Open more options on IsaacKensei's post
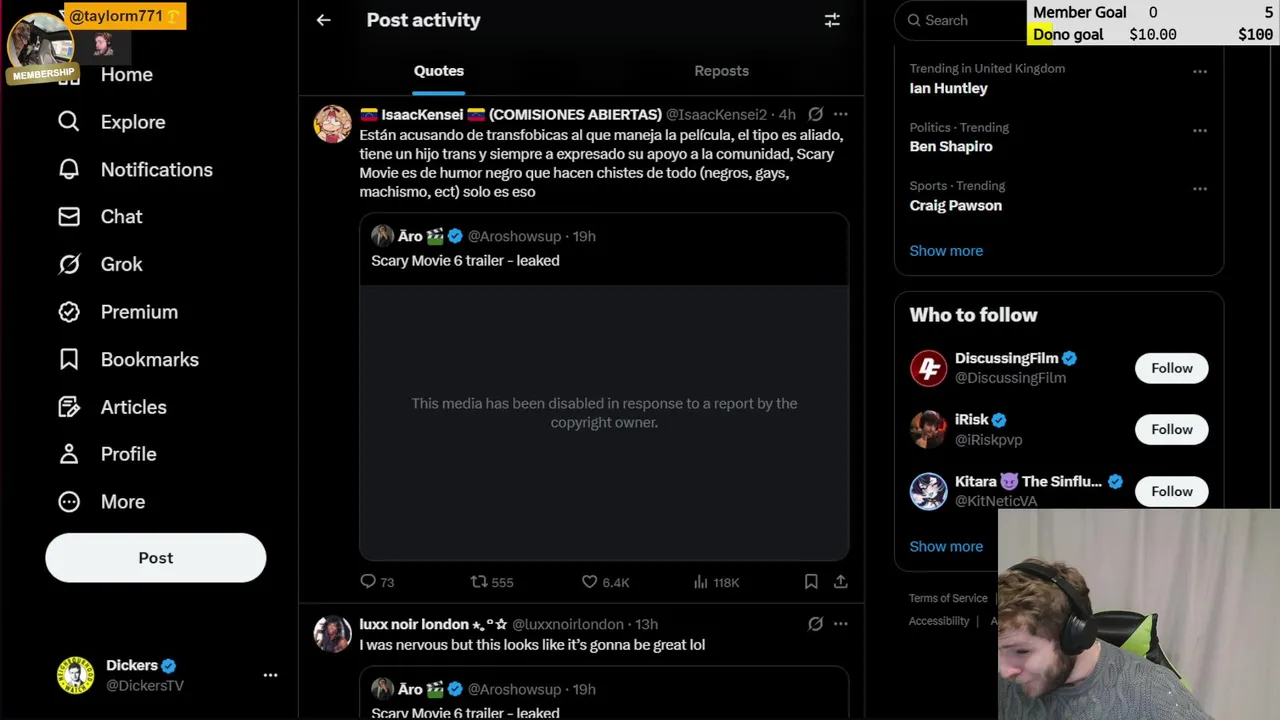Viewport: 1280px width, 720px height. pyautogui.click(x=841, y=114)
